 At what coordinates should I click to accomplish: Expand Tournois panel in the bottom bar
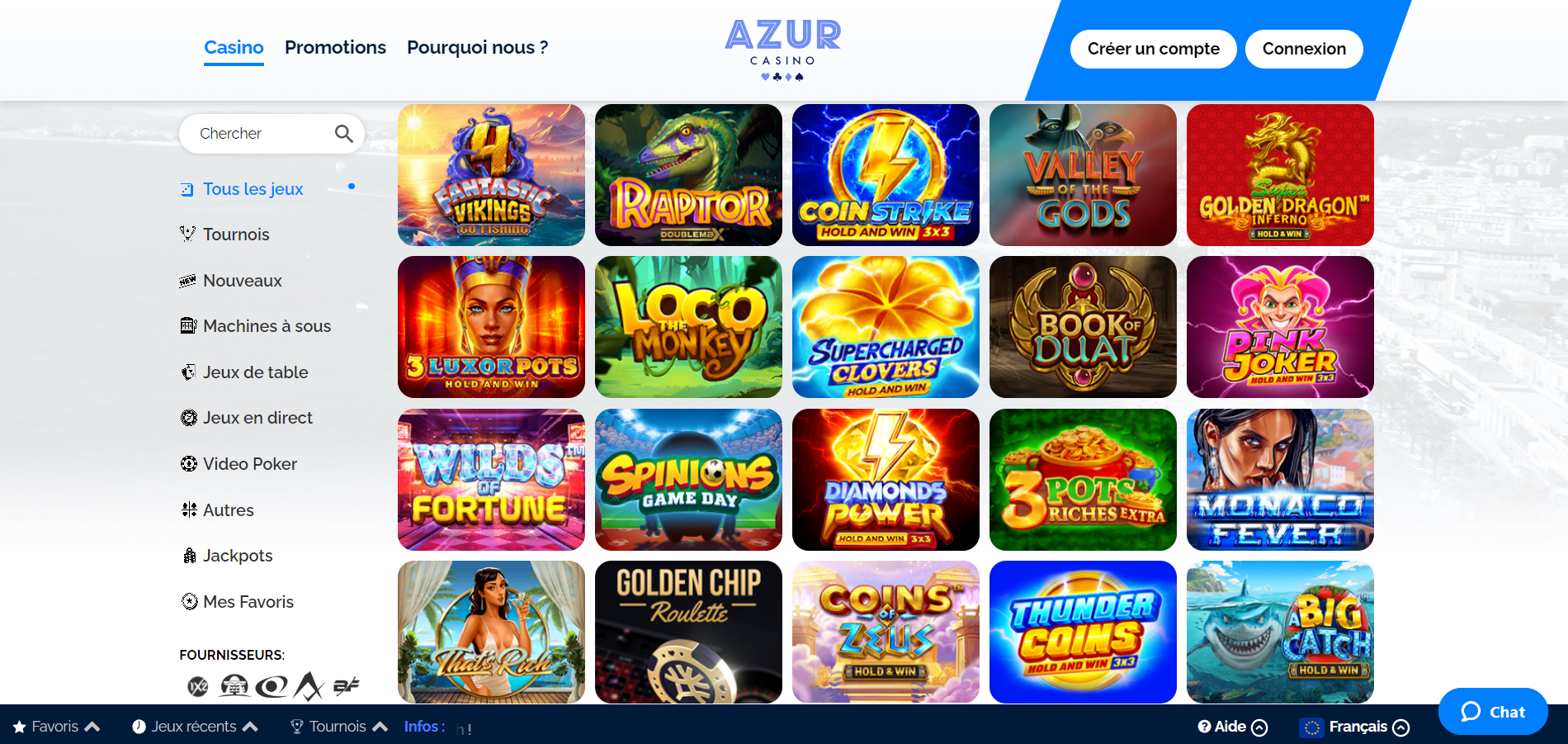click(x=338, y=727)
